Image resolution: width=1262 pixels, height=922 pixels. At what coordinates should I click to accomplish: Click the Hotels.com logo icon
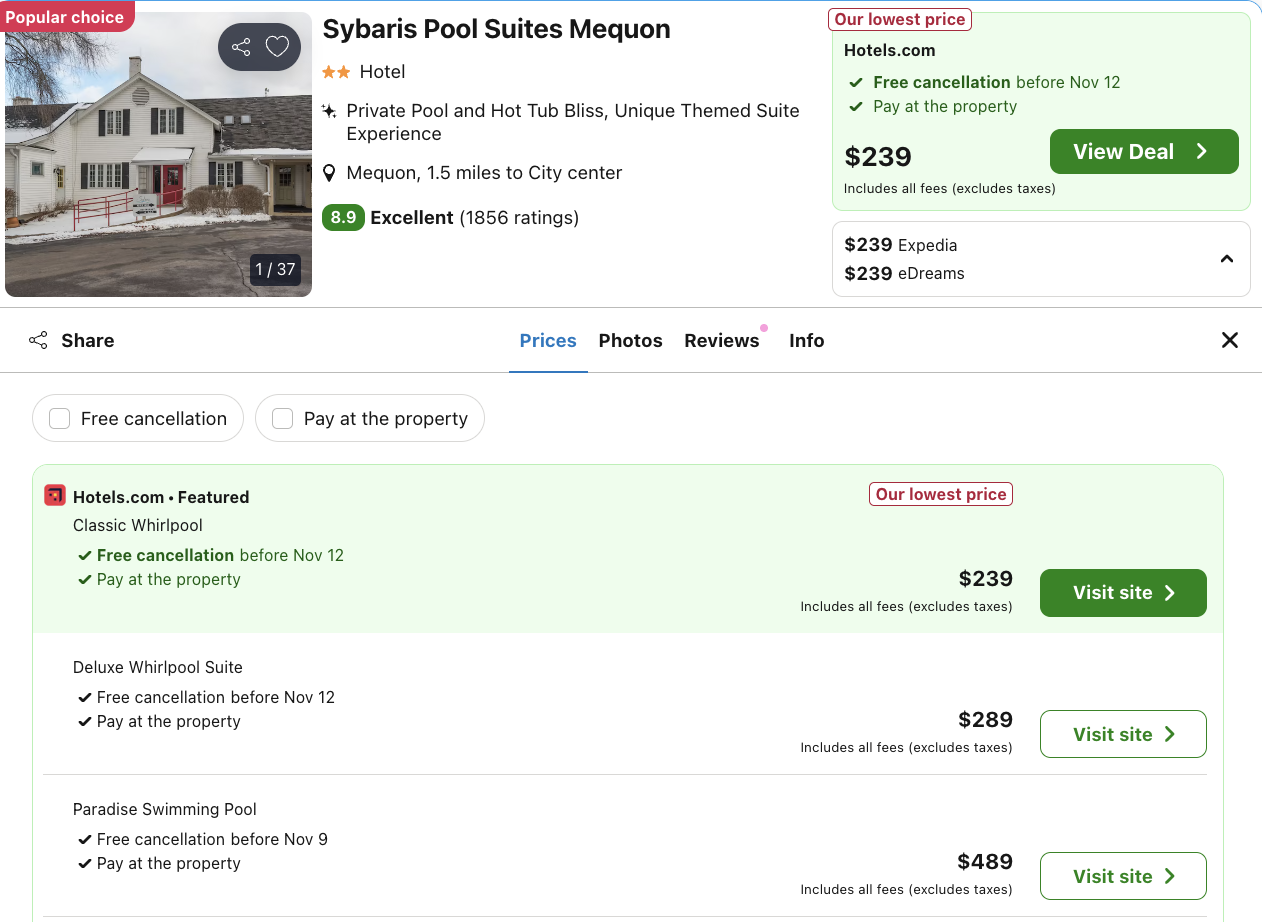point(55,495)
